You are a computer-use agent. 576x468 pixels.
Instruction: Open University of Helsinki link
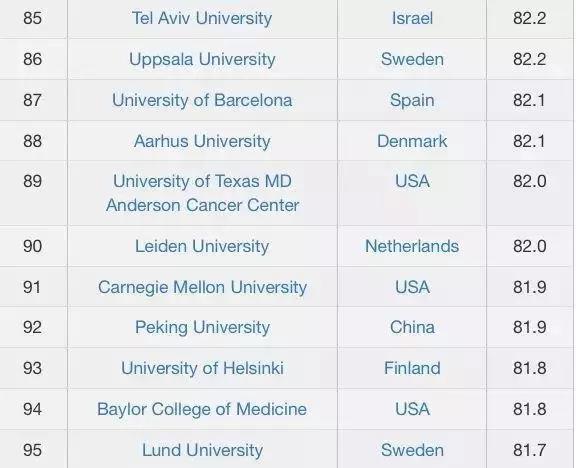202,368
